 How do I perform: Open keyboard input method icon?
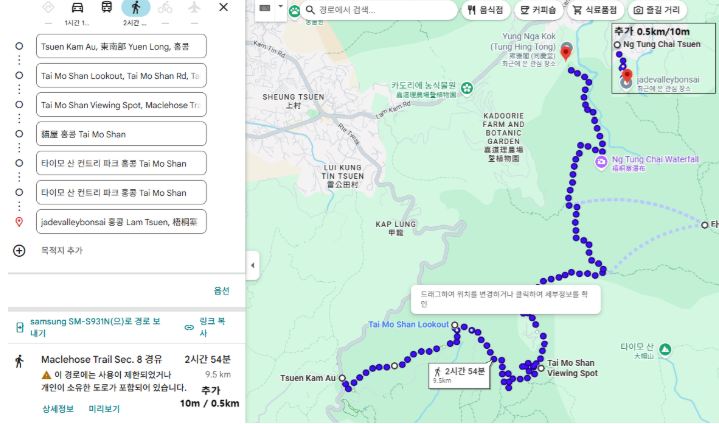point(265,8)
